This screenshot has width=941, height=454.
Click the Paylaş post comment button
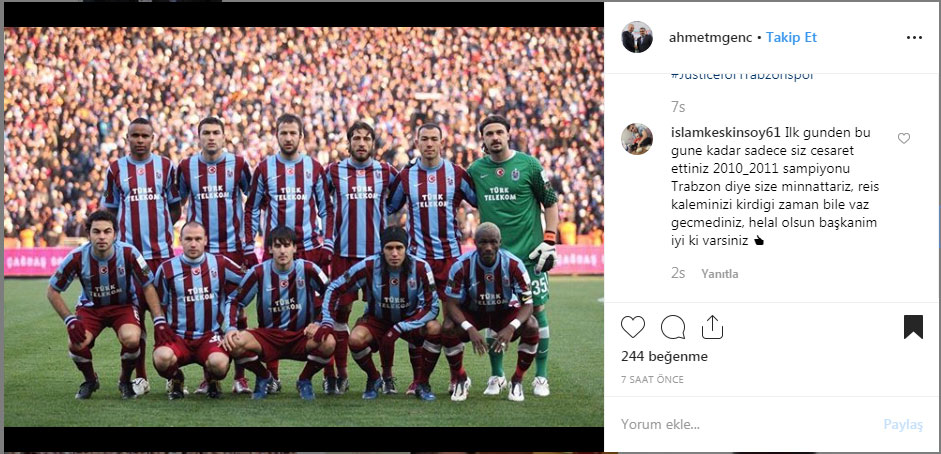[903, 425]
